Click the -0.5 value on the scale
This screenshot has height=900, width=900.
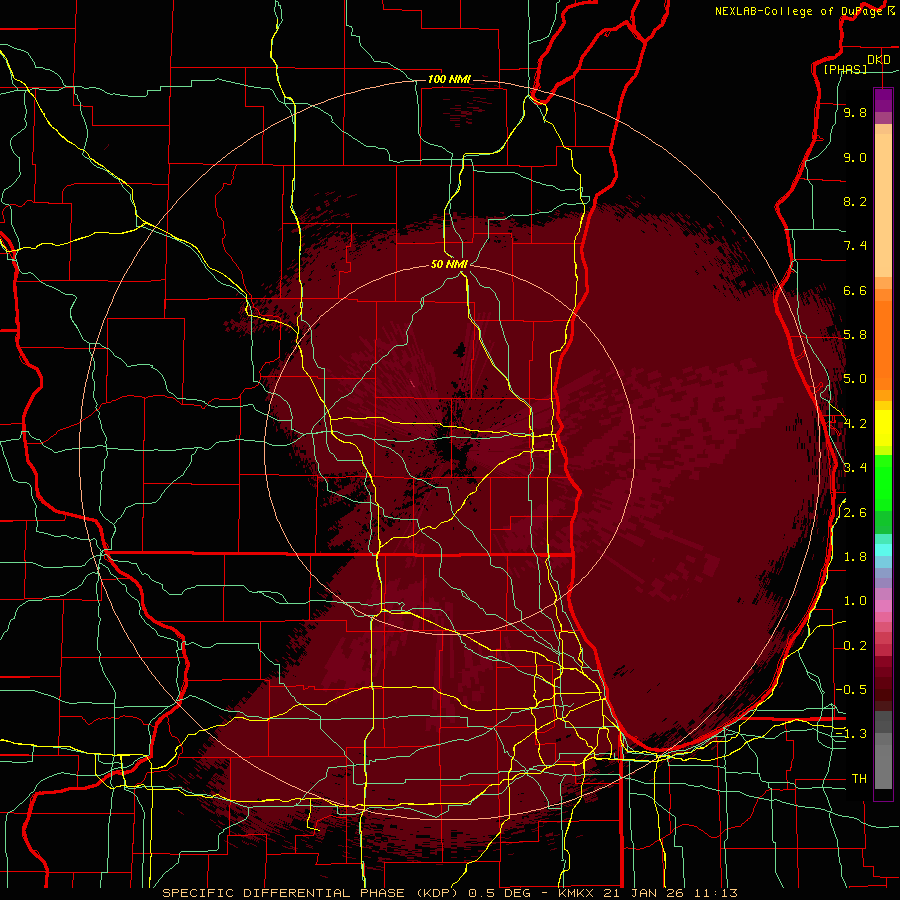851,690
